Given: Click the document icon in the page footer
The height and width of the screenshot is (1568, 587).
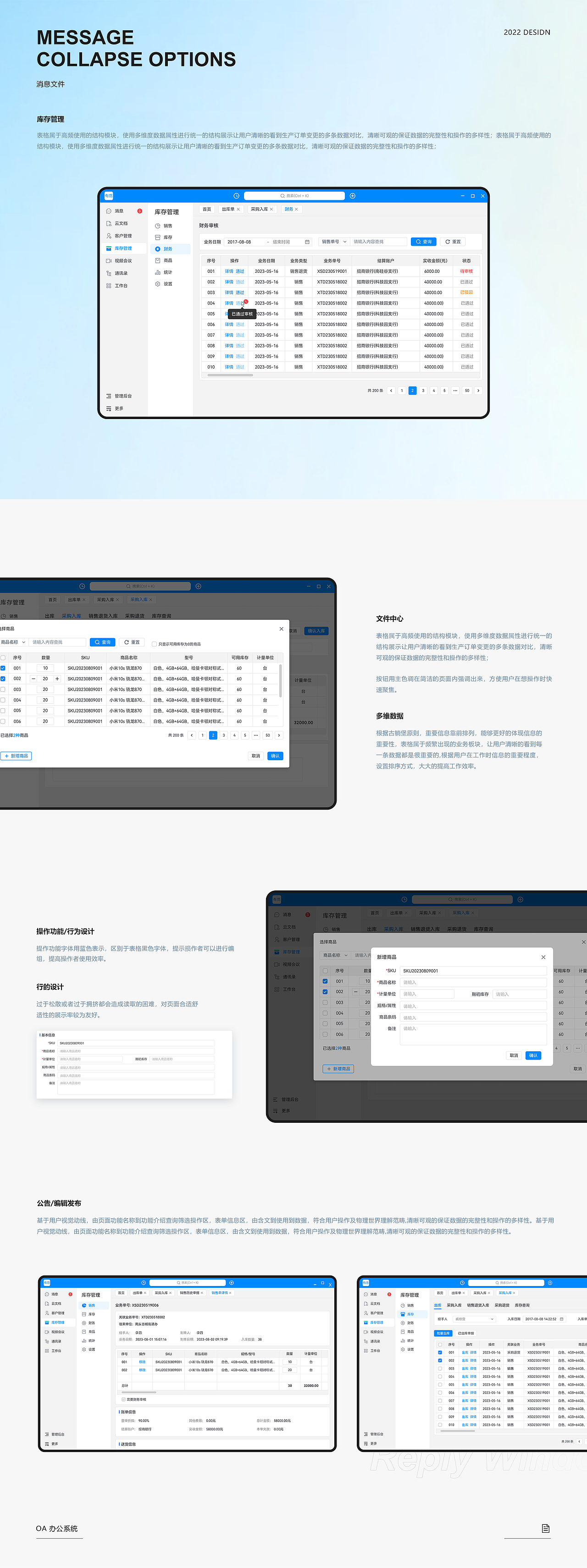Looking at the screenshot, I should [546, 1529].
